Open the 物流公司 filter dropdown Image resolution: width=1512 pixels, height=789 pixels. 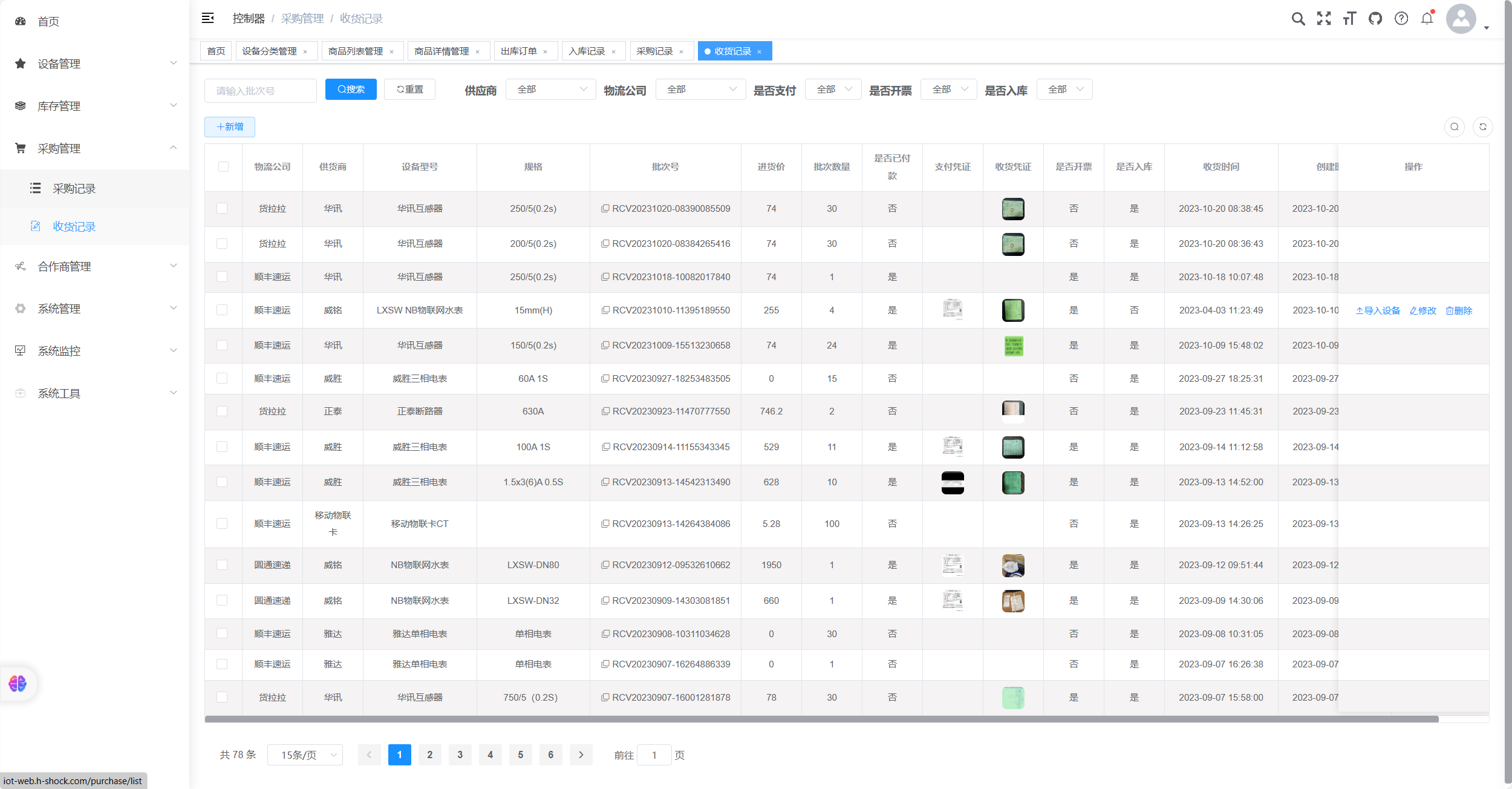click(x=700, y=90)
